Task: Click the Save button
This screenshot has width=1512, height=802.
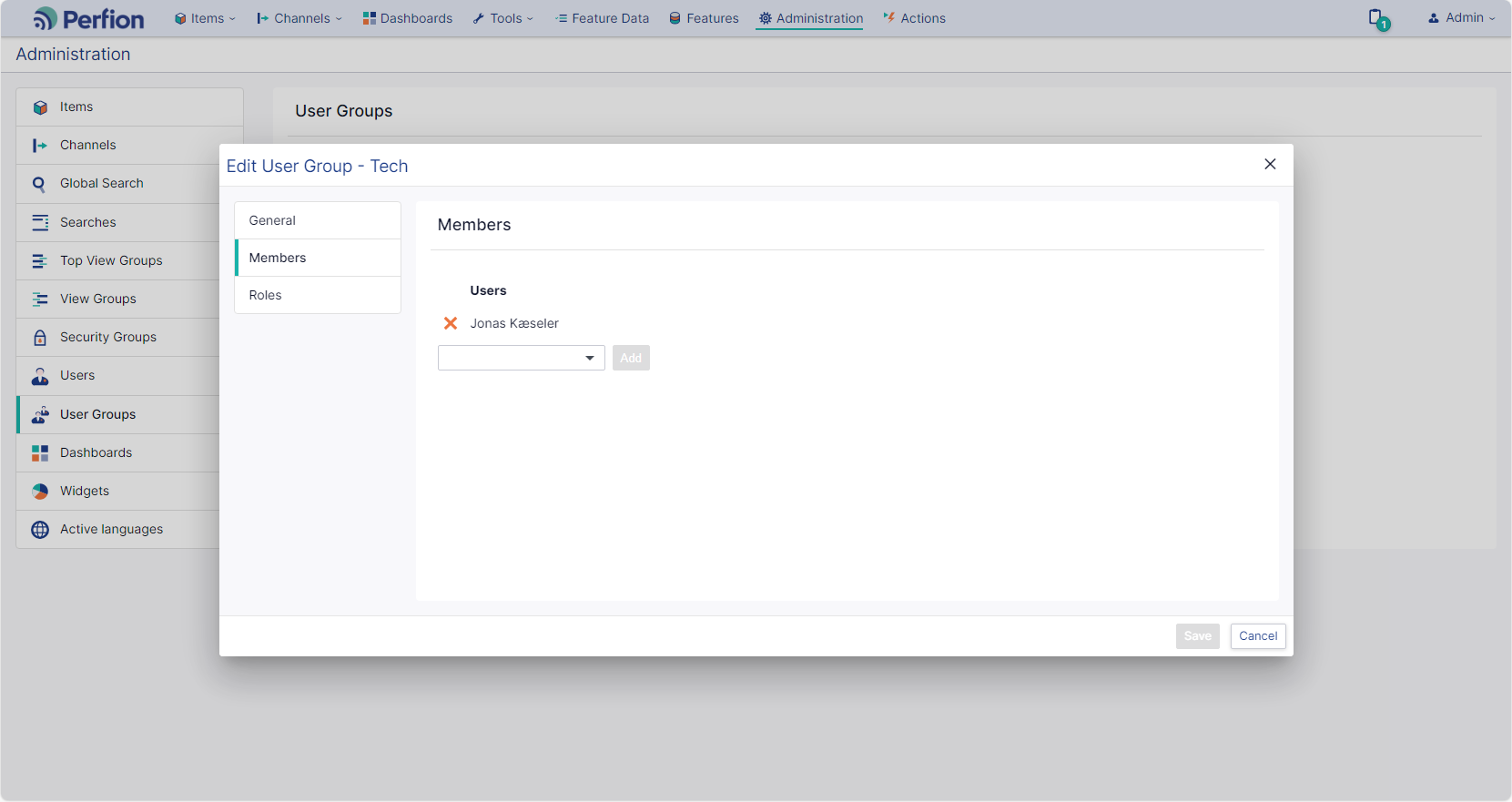Action: click(x=1198, y=636)
